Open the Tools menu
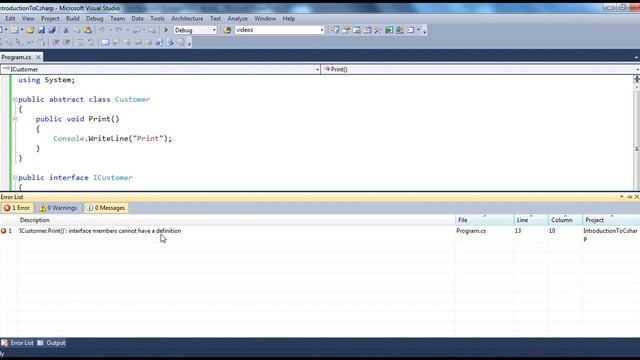 pos(157,18)
